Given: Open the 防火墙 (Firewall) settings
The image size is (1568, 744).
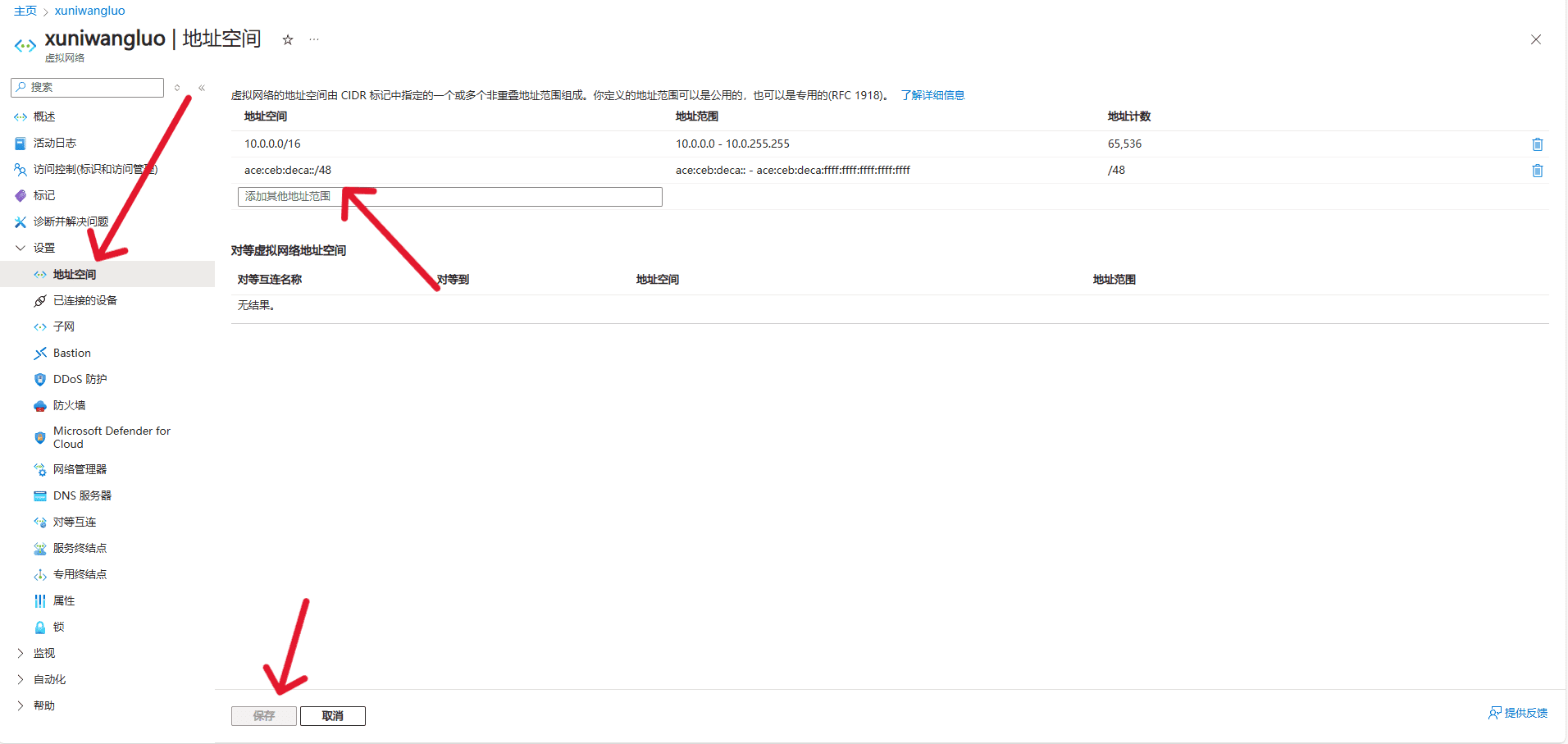Looking at the screenshot, I should pyautogui.click(x=71, y=405).
